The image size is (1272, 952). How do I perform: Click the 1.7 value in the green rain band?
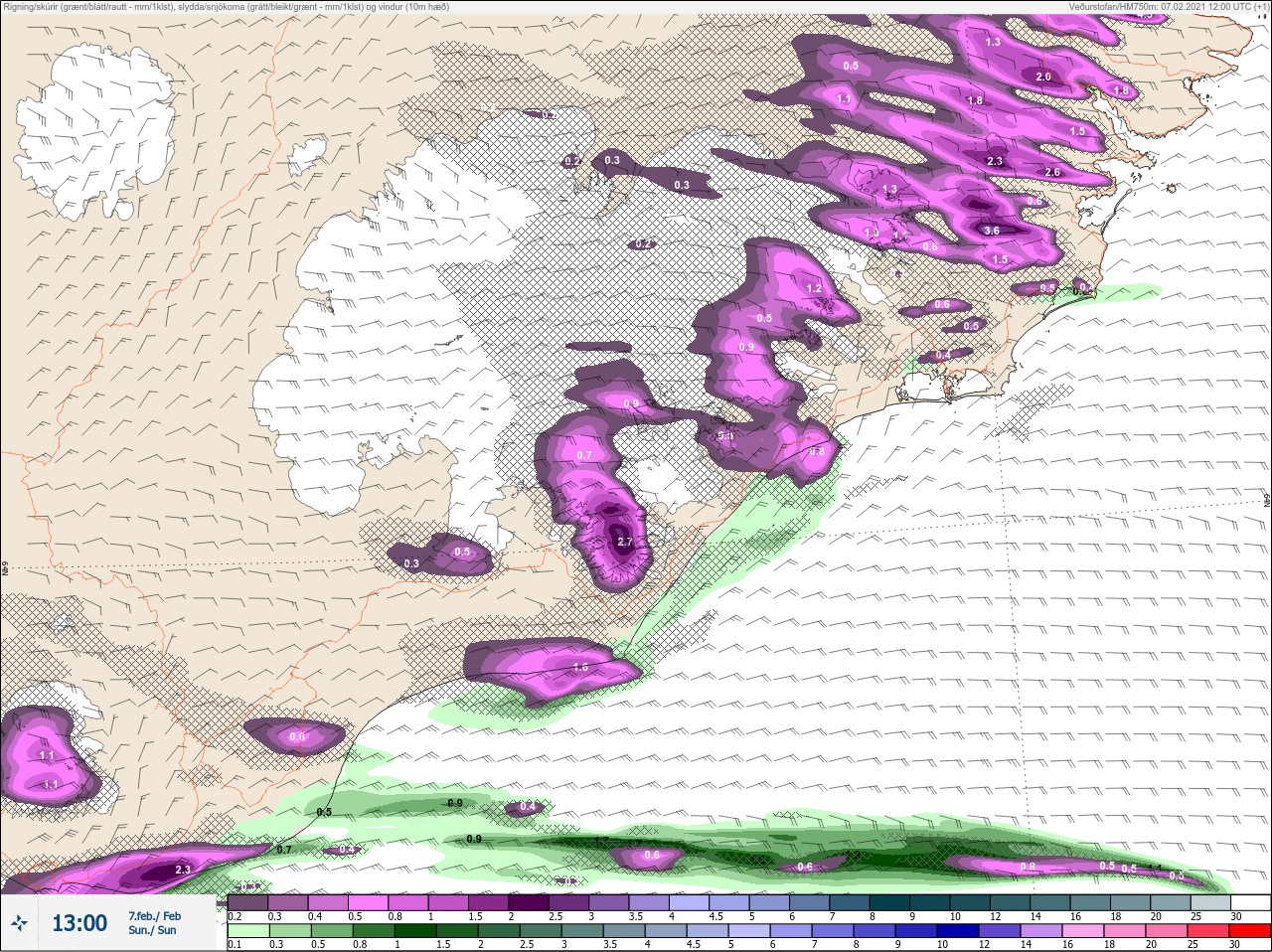pyautogui.click(x=601, y=841)
